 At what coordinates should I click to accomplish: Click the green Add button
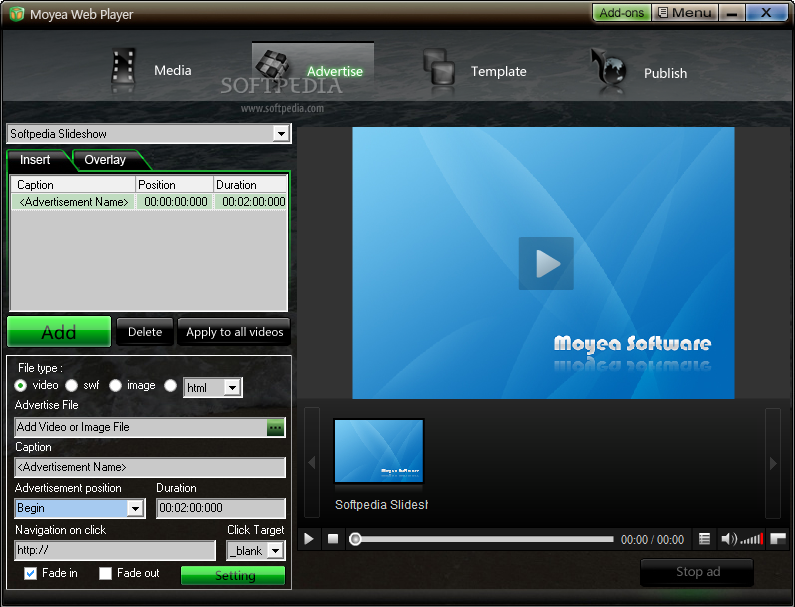pyautogui.click(x=59, y=332)
